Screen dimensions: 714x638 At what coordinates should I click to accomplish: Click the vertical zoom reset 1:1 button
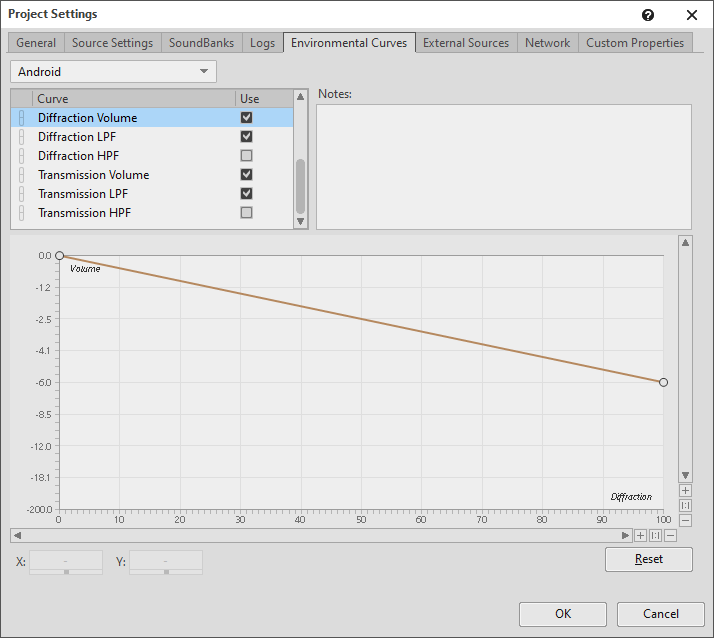[685, 506]
